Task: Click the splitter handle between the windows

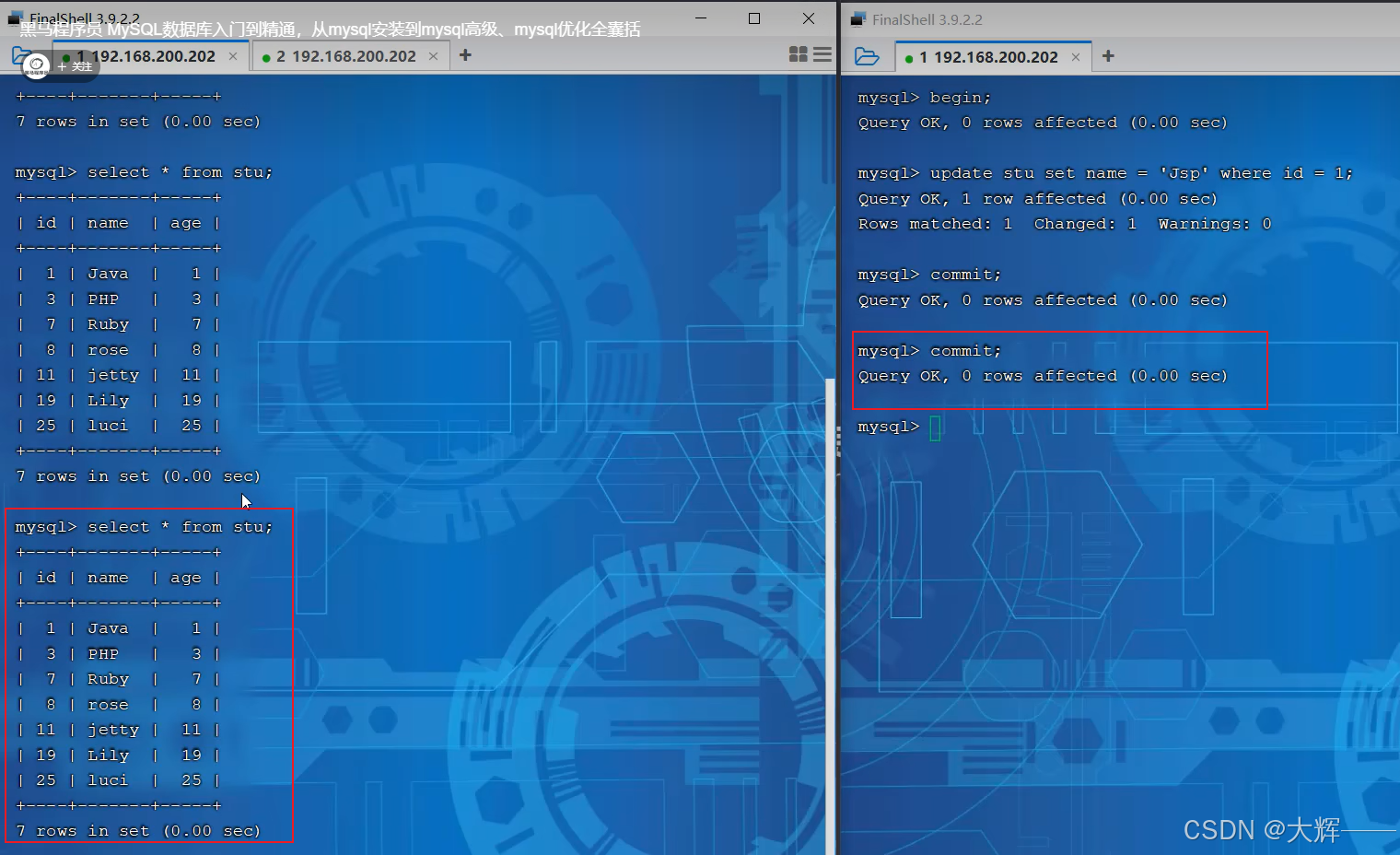Action: [838, 442]
